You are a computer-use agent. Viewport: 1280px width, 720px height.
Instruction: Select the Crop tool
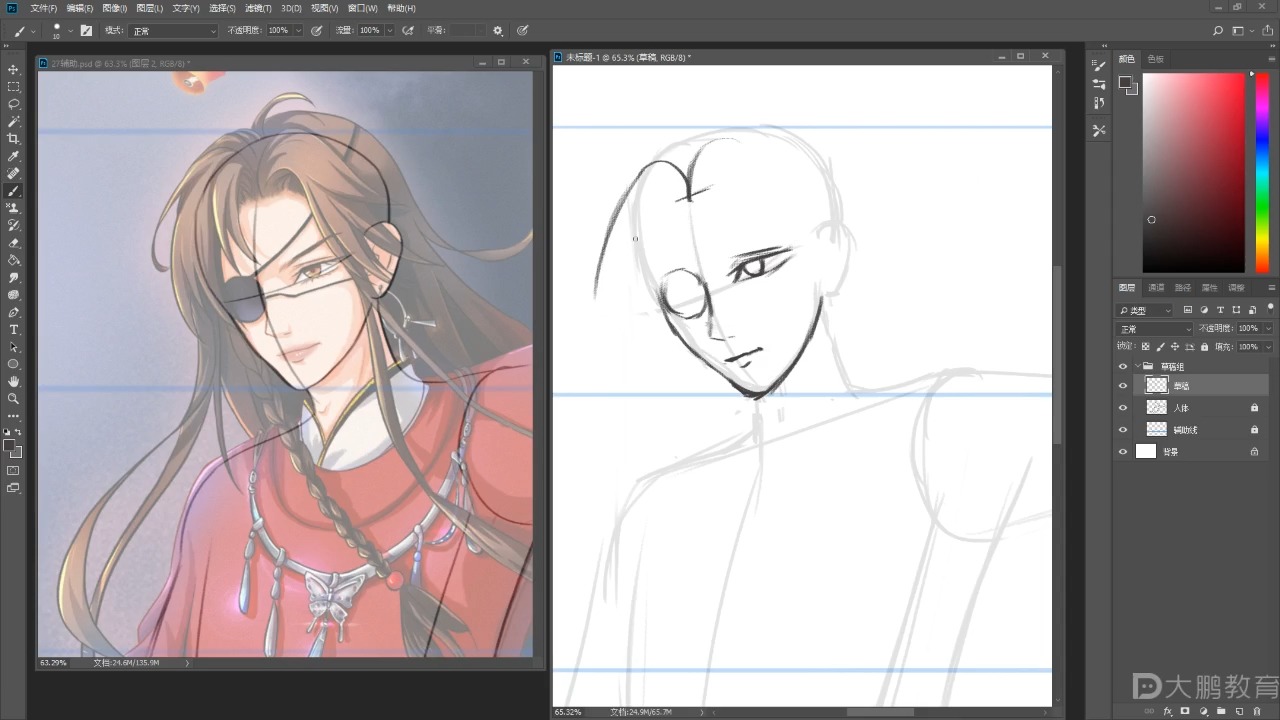[x=13, y=139]
